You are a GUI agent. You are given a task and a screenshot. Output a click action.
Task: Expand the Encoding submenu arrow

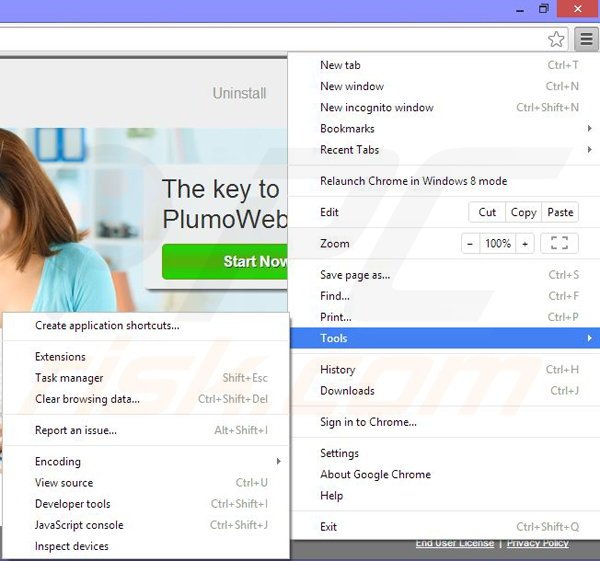pos(279,461)
